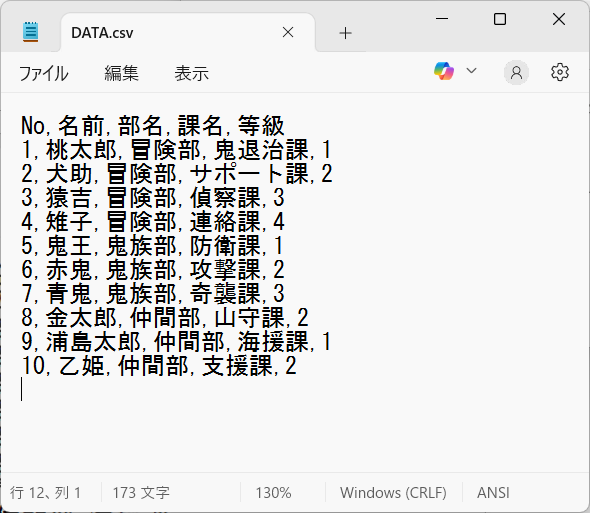
Task: Click the 行 12、列 1 position indicator
Action: [x=45, y=493]
